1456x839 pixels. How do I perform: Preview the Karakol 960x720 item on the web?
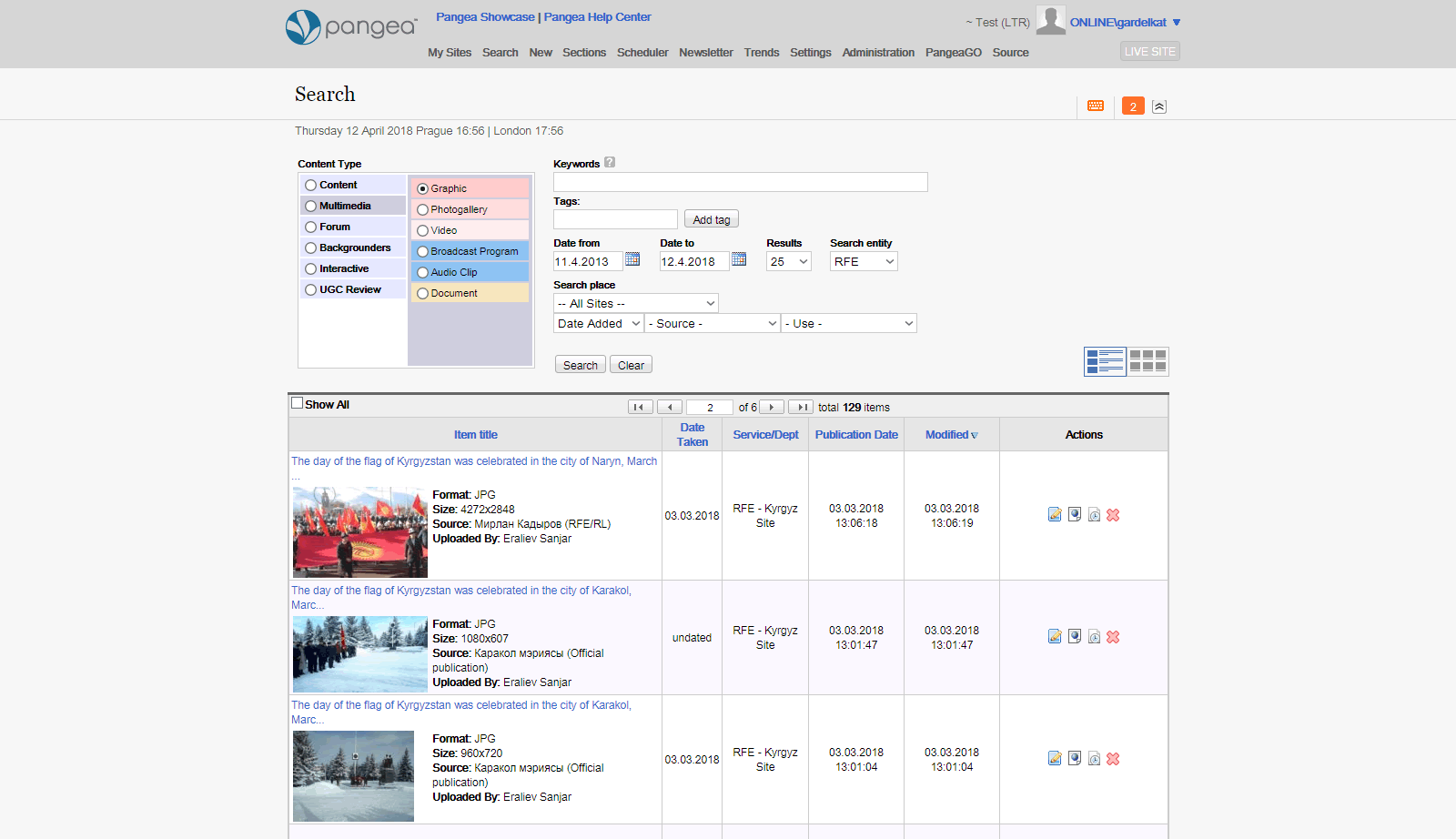click(x=1075, y=759)
